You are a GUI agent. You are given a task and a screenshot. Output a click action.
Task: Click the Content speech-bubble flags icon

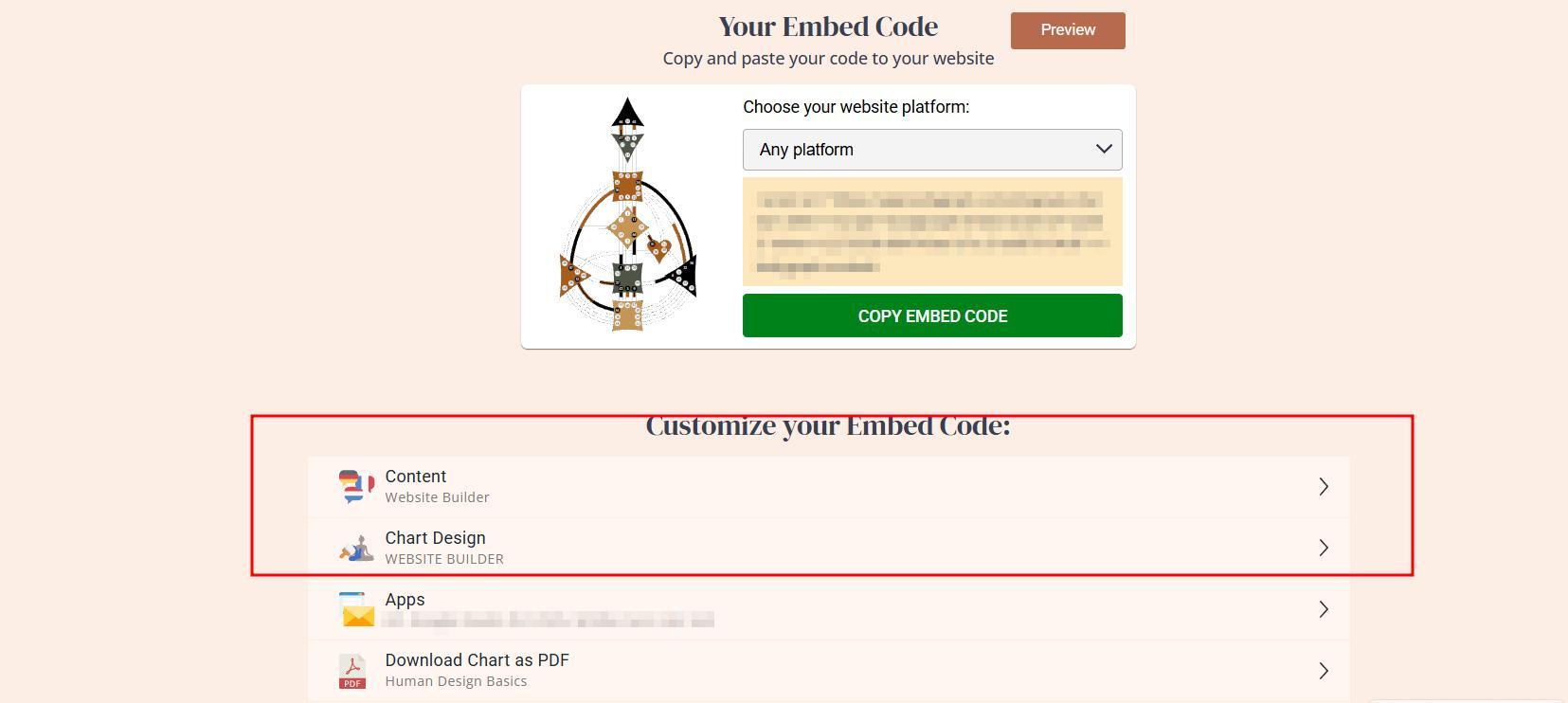click(x=356, y=486)
